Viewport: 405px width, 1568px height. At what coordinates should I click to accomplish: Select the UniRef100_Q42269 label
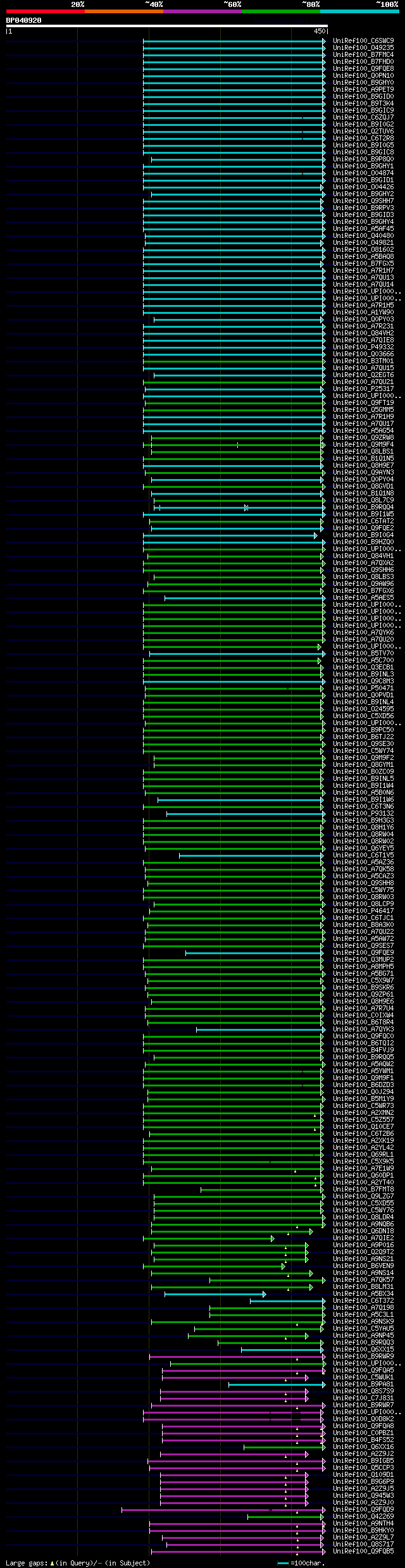click(363, 1516)
